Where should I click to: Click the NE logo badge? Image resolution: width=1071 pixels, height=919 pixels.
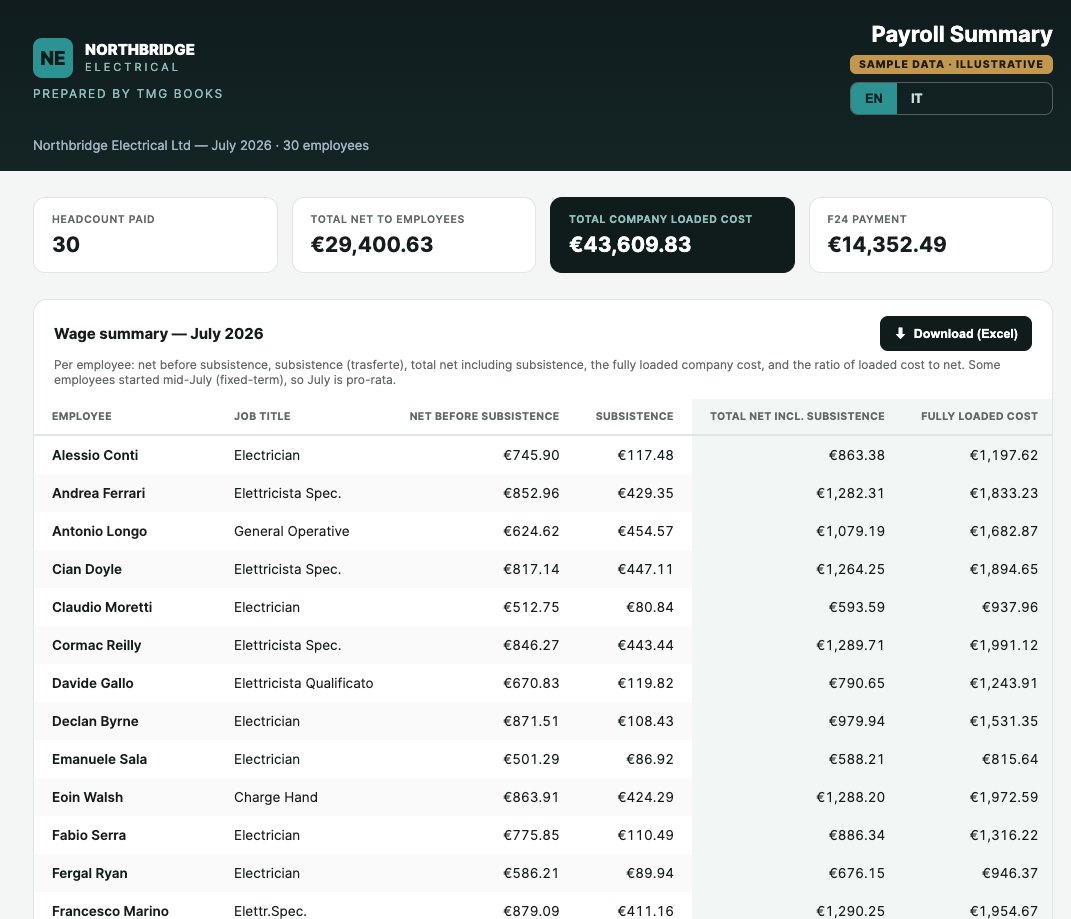[x=53, y=58]
